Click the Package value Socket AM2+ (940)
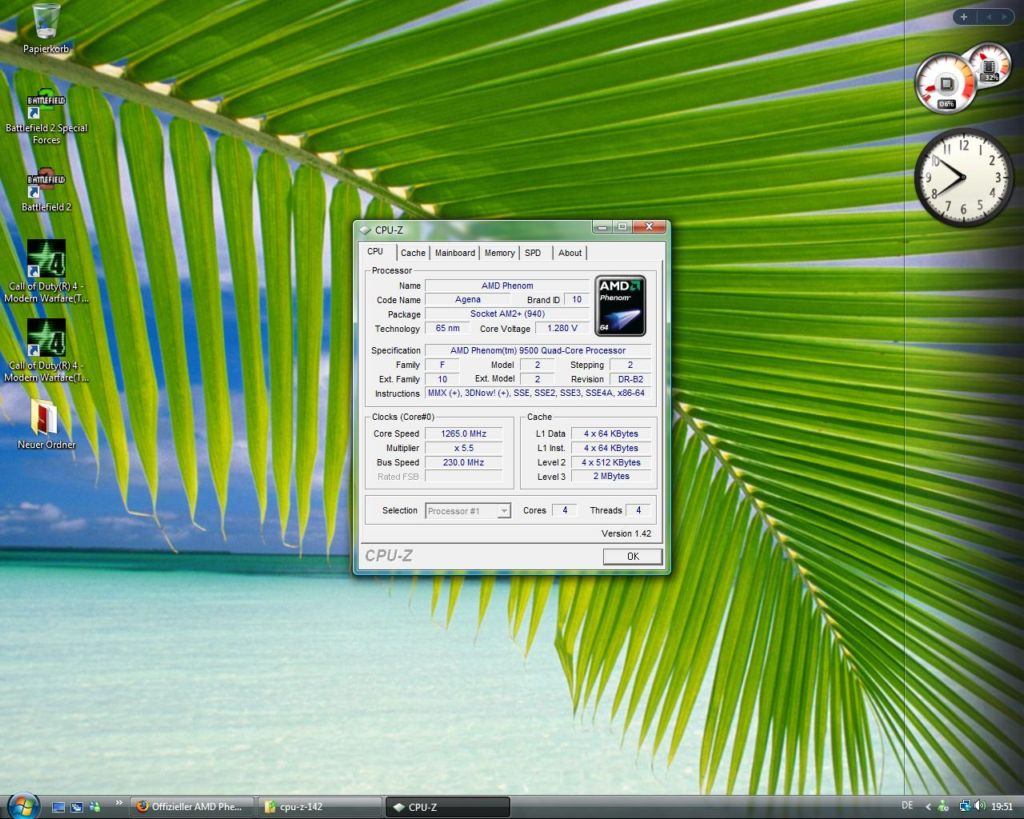 point(507,313)
